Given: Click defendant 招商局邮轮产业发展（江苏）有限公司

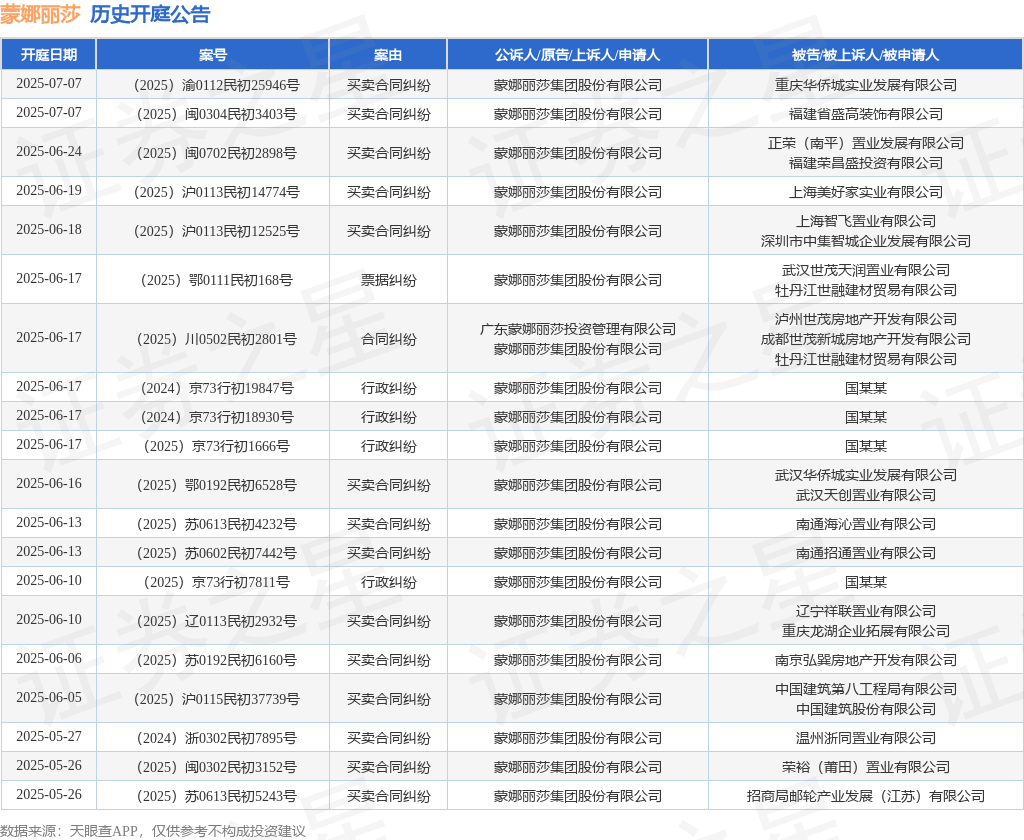Looking at the screenshot, I should click(x=865, y=796).
